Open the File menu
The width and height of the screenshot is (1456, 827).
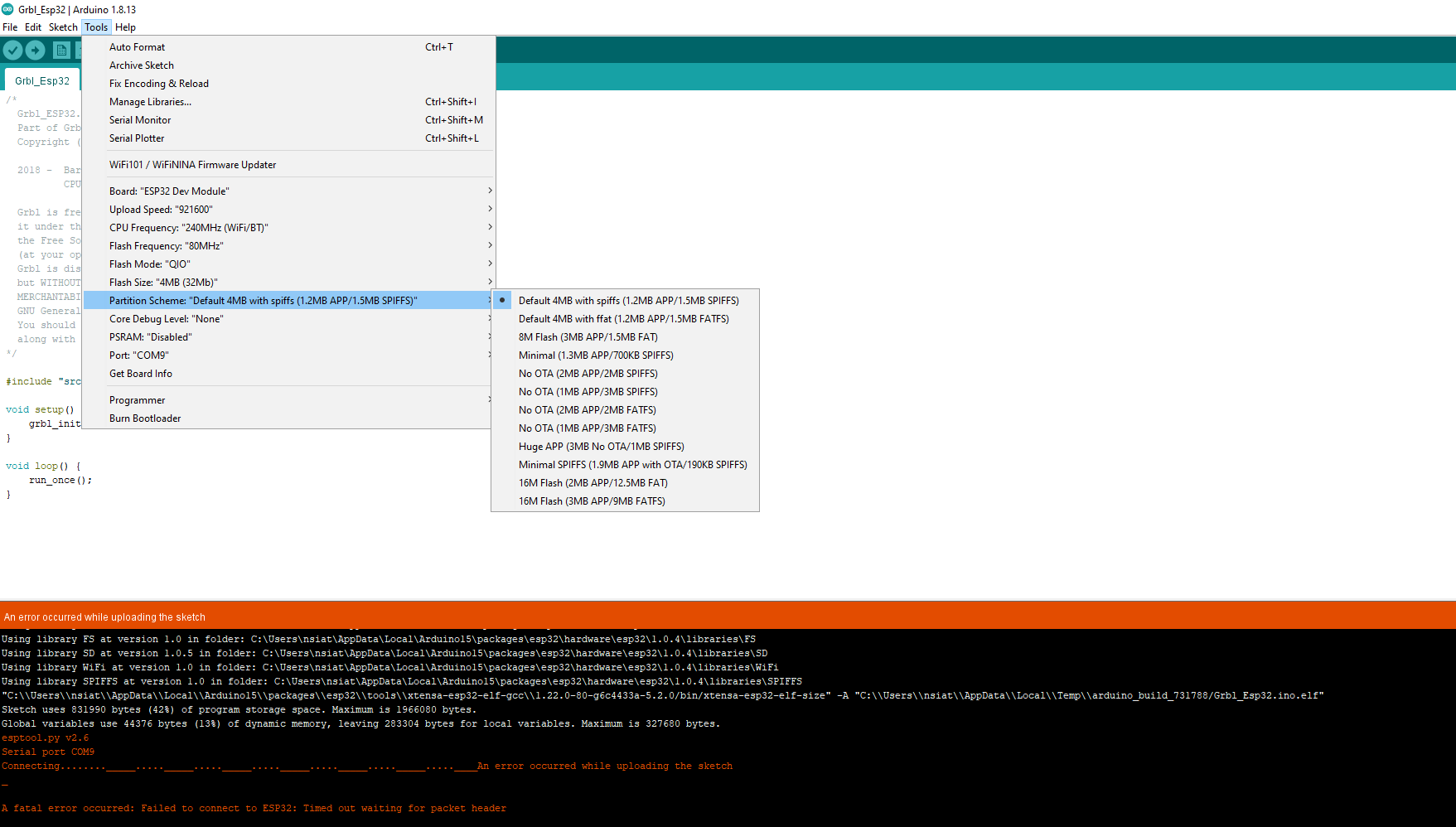pos(10,27)
